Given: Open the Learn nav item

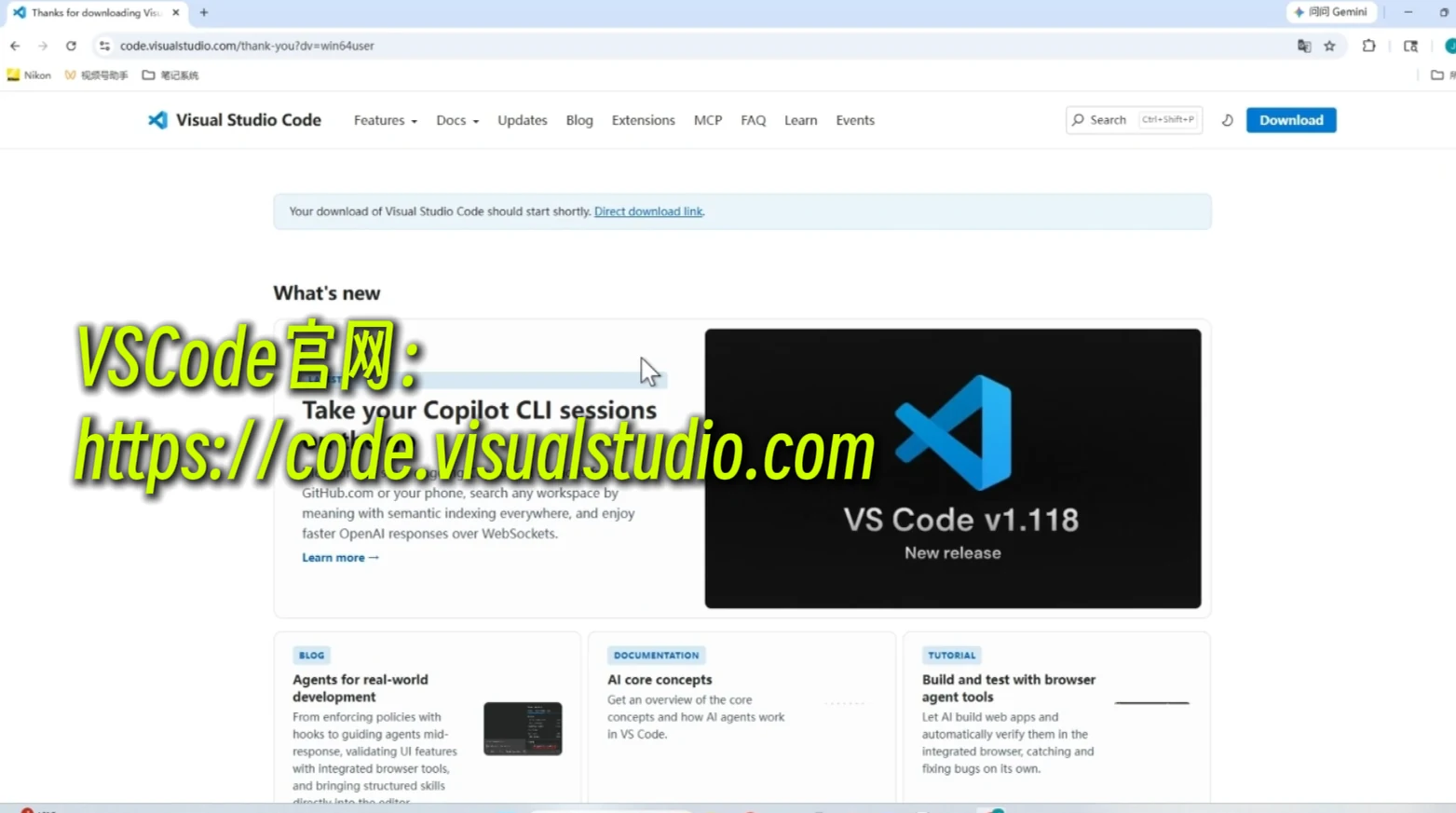Looking at the screenshot, I should 801,120.
